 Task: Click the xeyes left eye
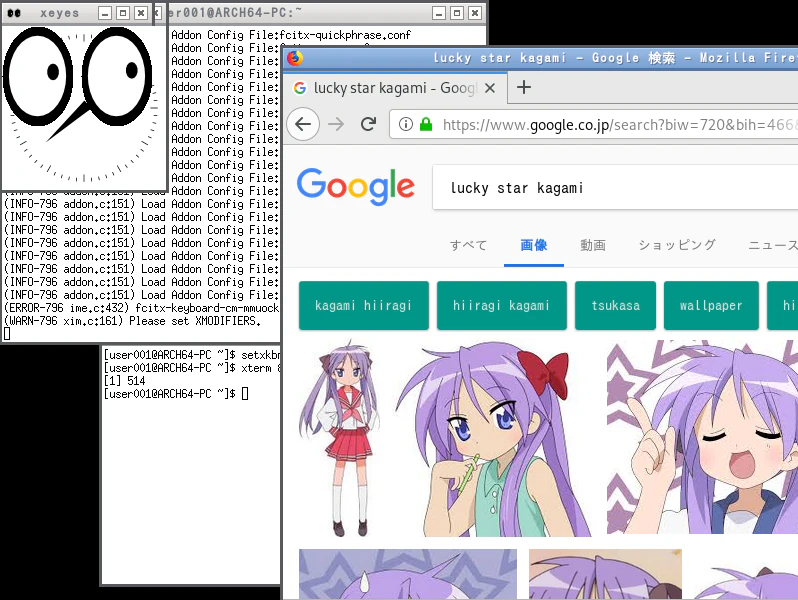(x=39, y=76)
